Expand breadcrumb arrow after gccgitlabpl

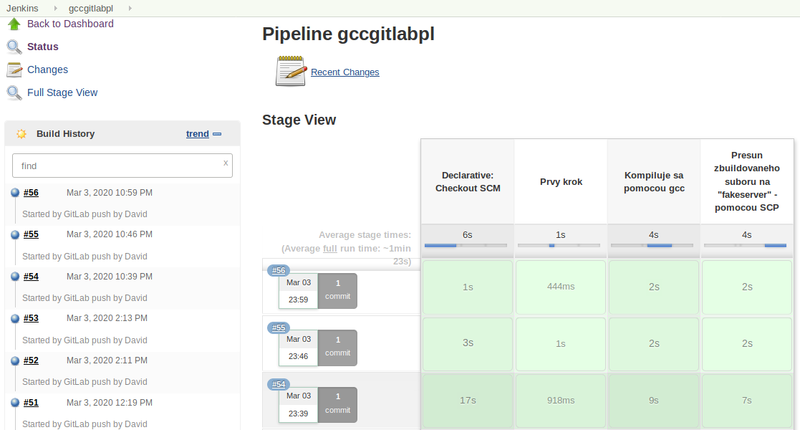130,8
